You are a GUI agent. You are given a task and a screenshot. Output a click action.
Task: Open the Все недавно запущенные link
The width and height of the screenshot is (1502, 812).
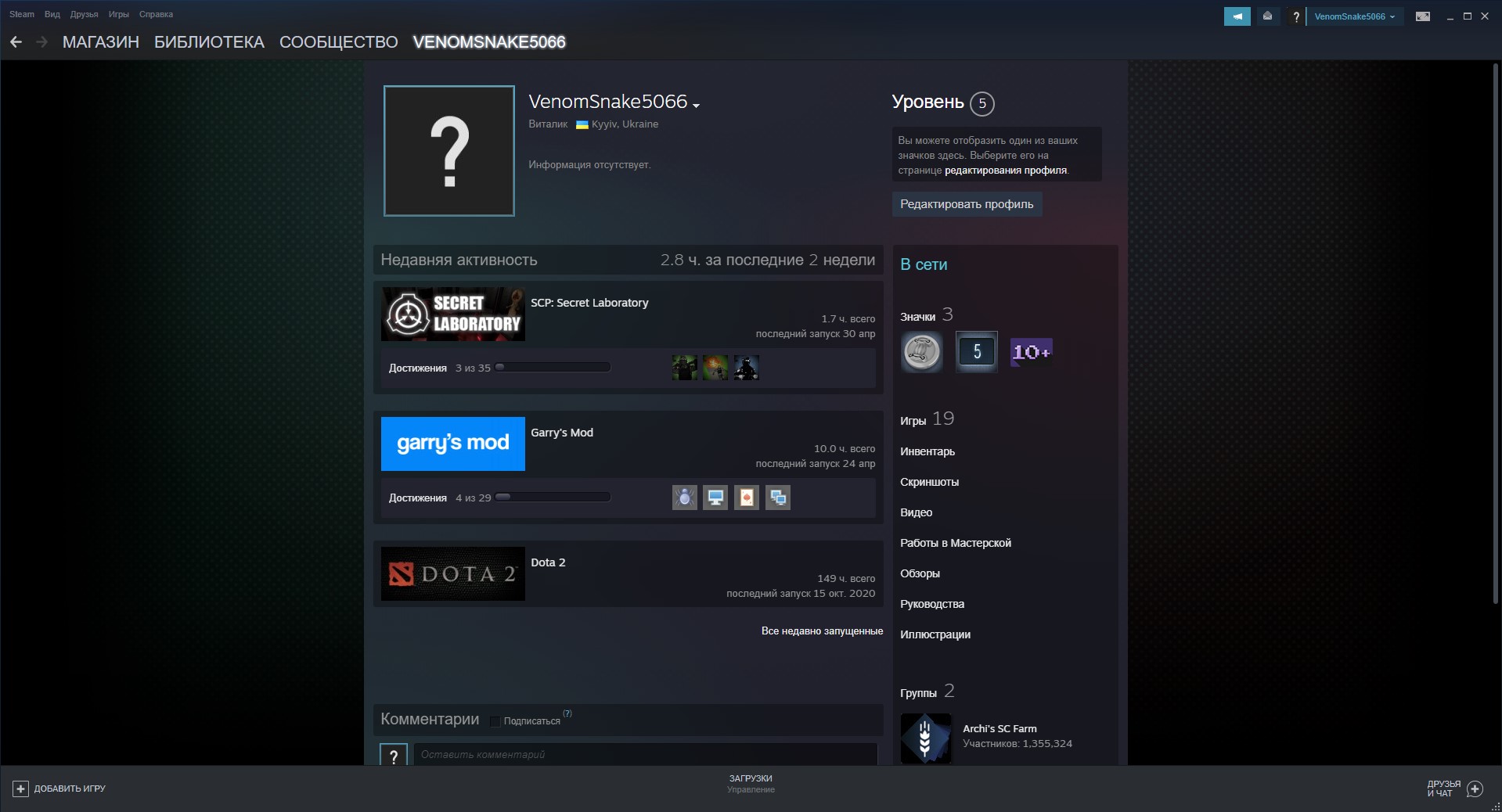[x=822, y=631]
